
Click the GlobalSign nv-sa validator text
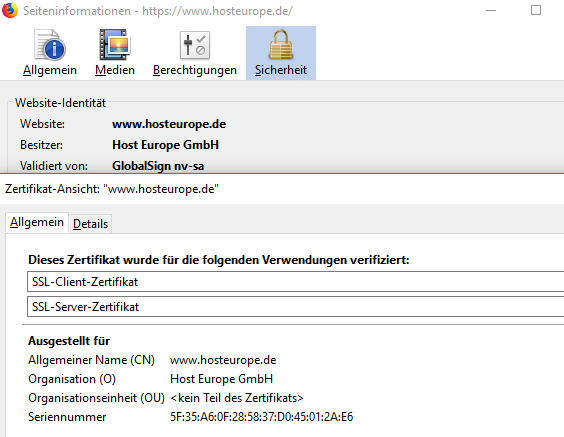click(x=158, y=166)
